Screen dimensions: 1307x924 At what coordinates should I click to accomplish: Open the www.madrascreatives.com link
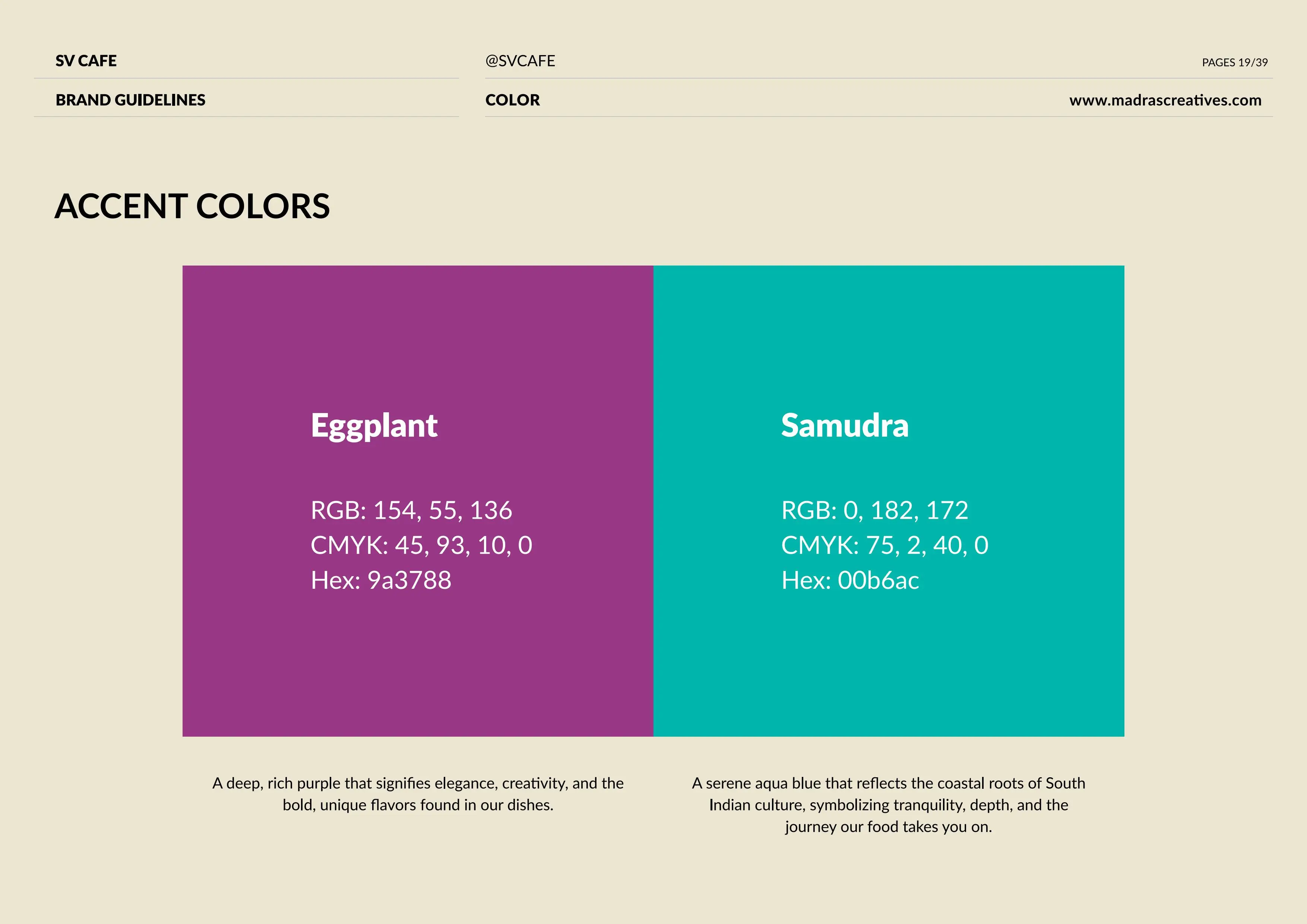click(1165, 100)
